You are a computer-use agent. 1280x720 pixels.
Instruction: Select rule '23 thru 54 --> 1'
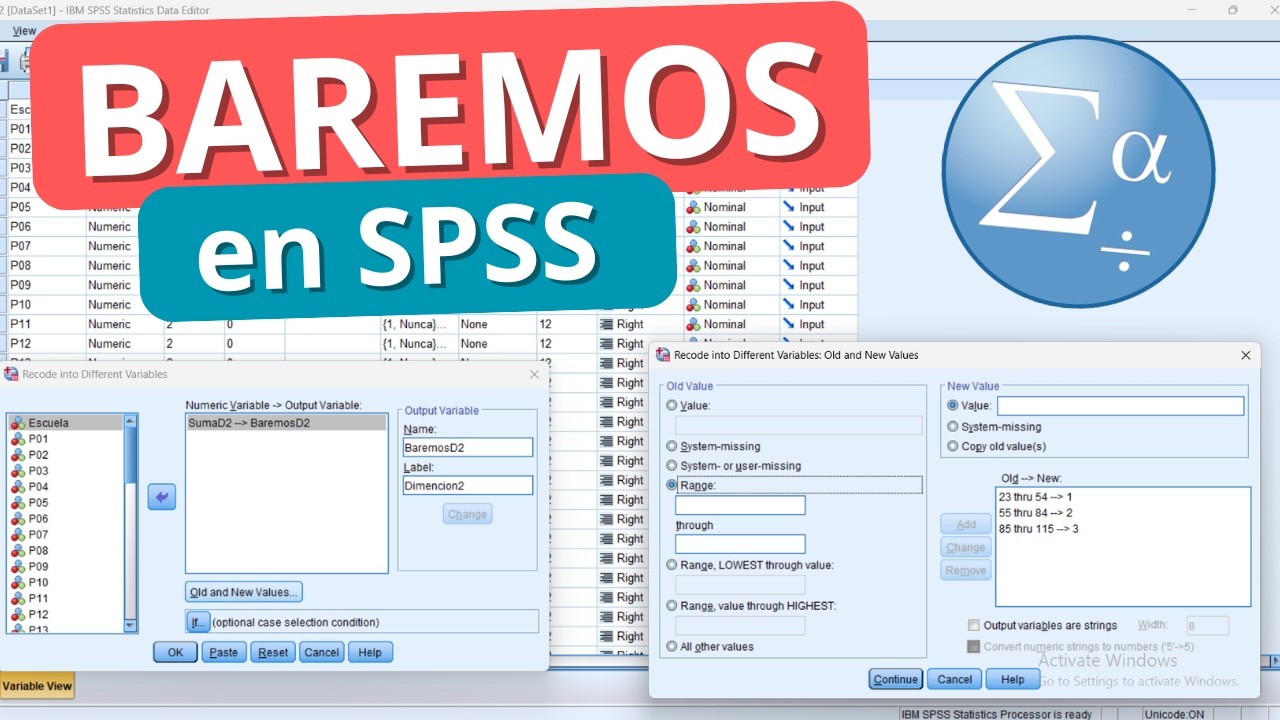(1035, 496)
